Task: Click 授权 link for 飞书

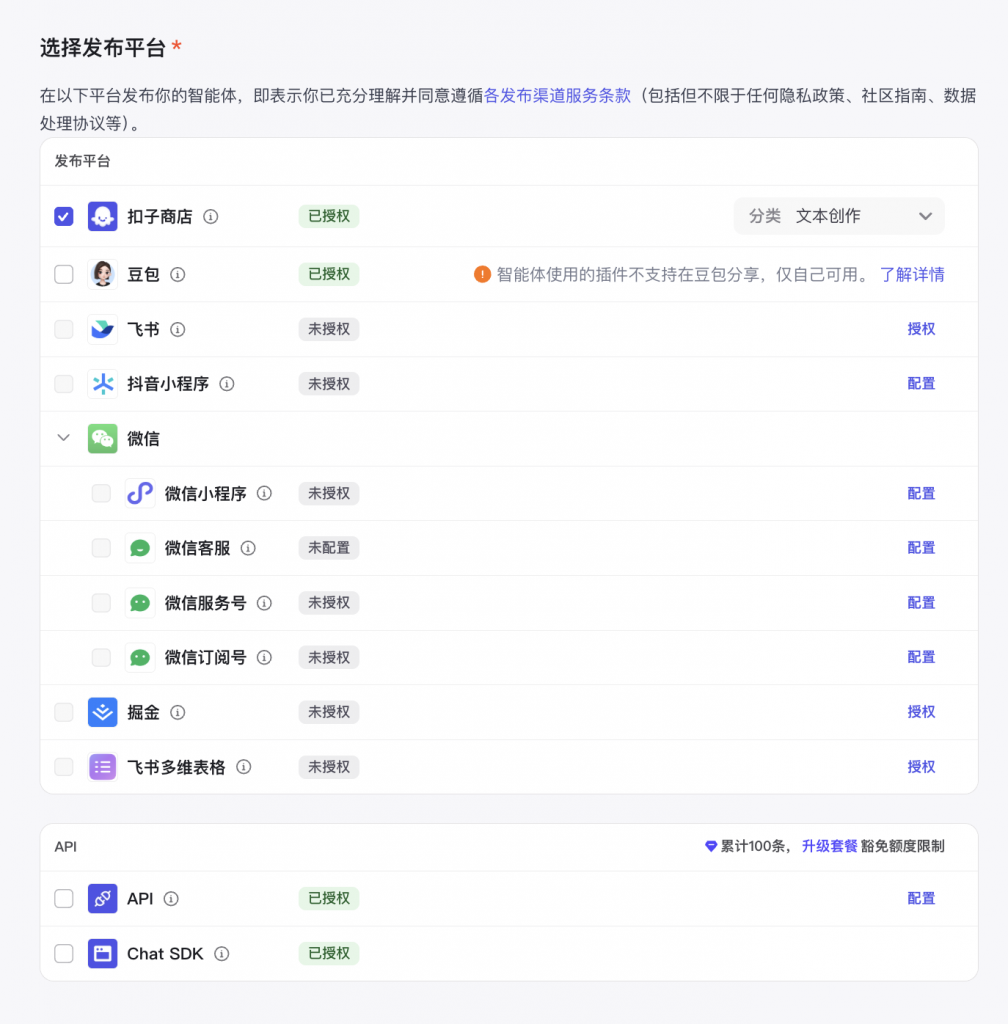Action: coord(921,329)
